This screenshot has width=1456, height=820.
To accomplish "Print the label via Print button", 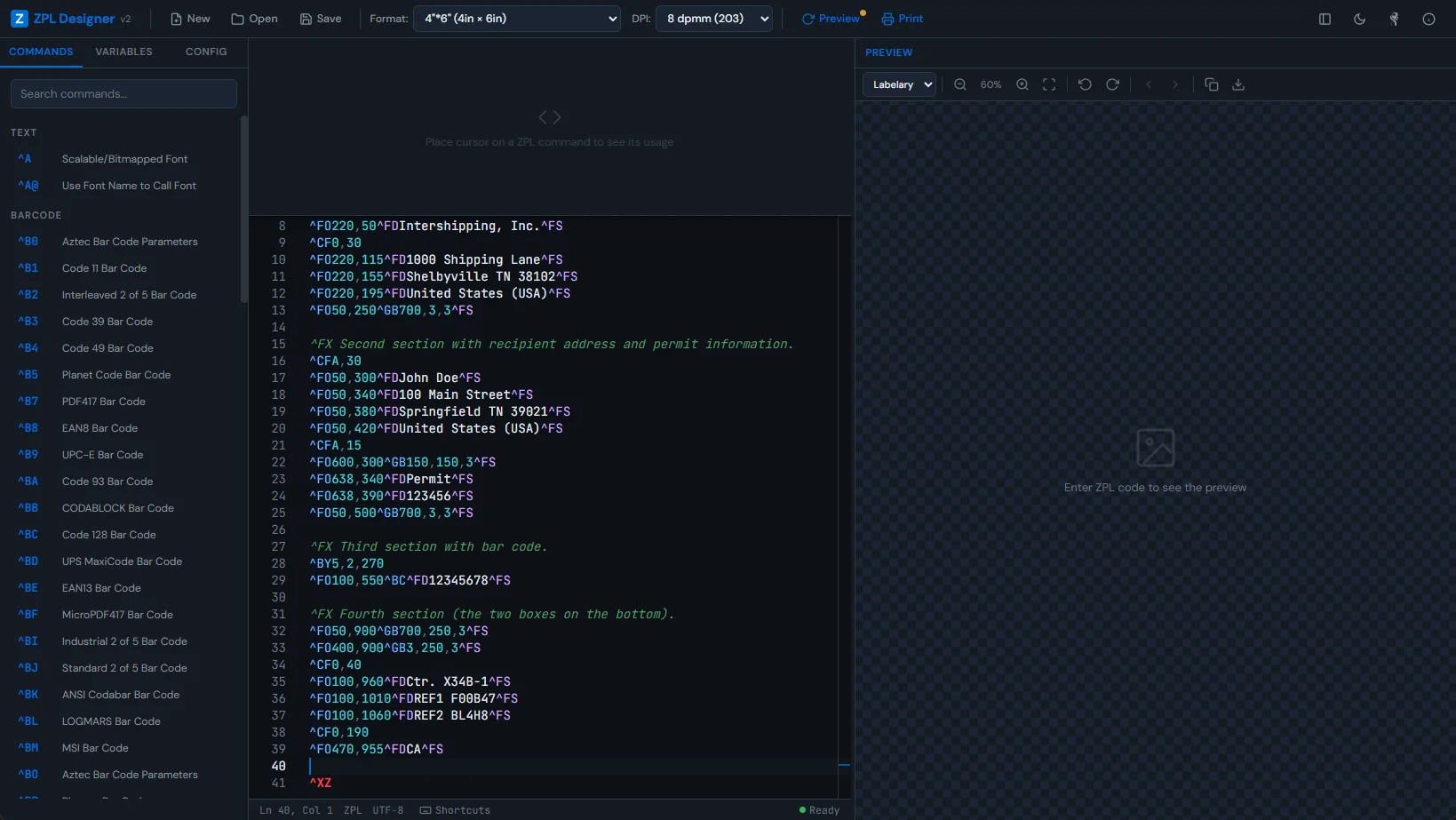I will pos(902,18).
